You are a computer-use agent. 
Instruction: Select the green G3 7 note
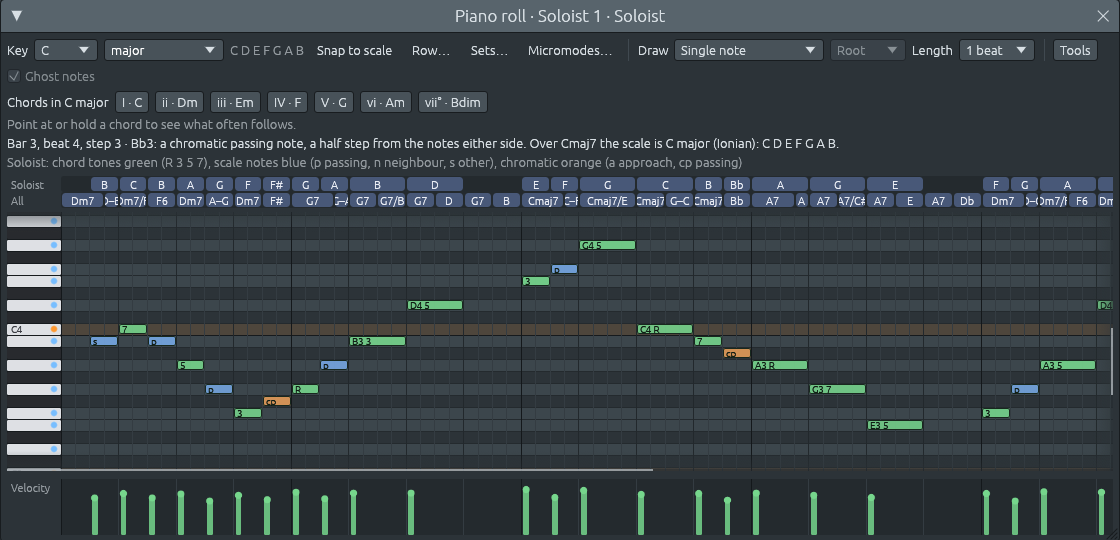[x=837, y=389]
